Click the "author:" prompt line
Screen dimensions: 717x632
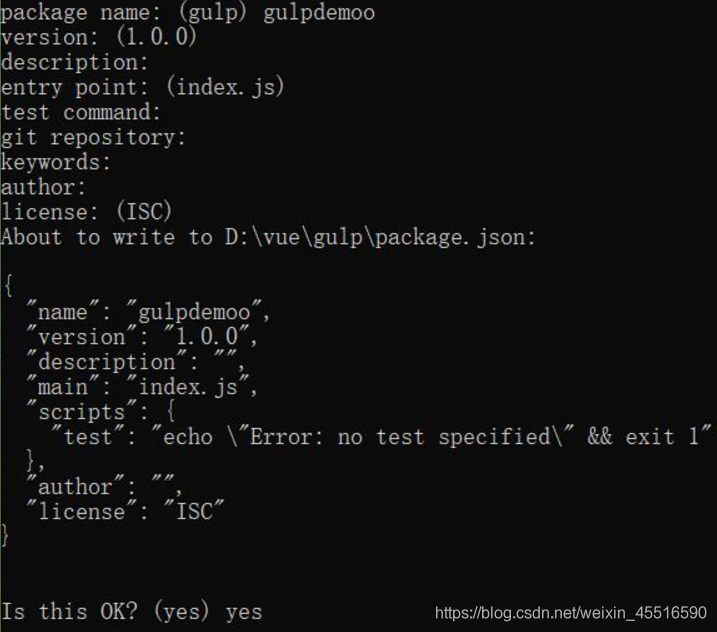point(44,187)
